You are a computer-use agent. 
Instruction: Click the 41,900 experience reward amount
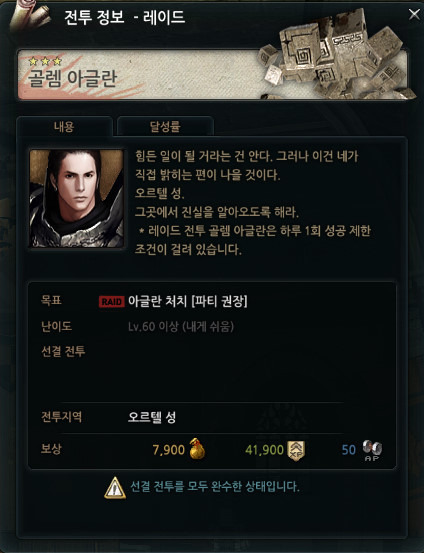coord(265,450)
